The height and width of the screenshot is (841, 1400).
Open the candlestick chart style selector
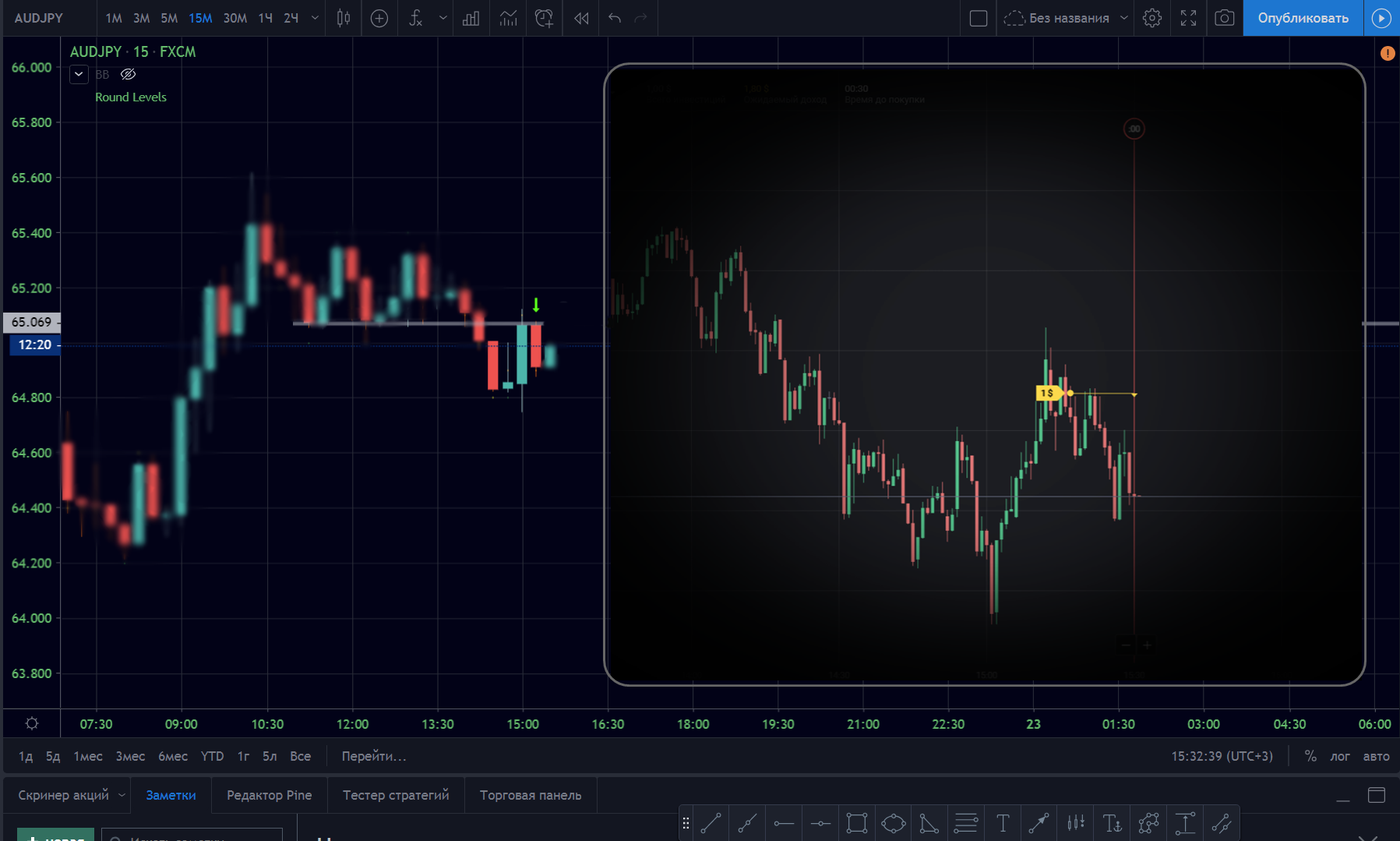pos(343,18)
